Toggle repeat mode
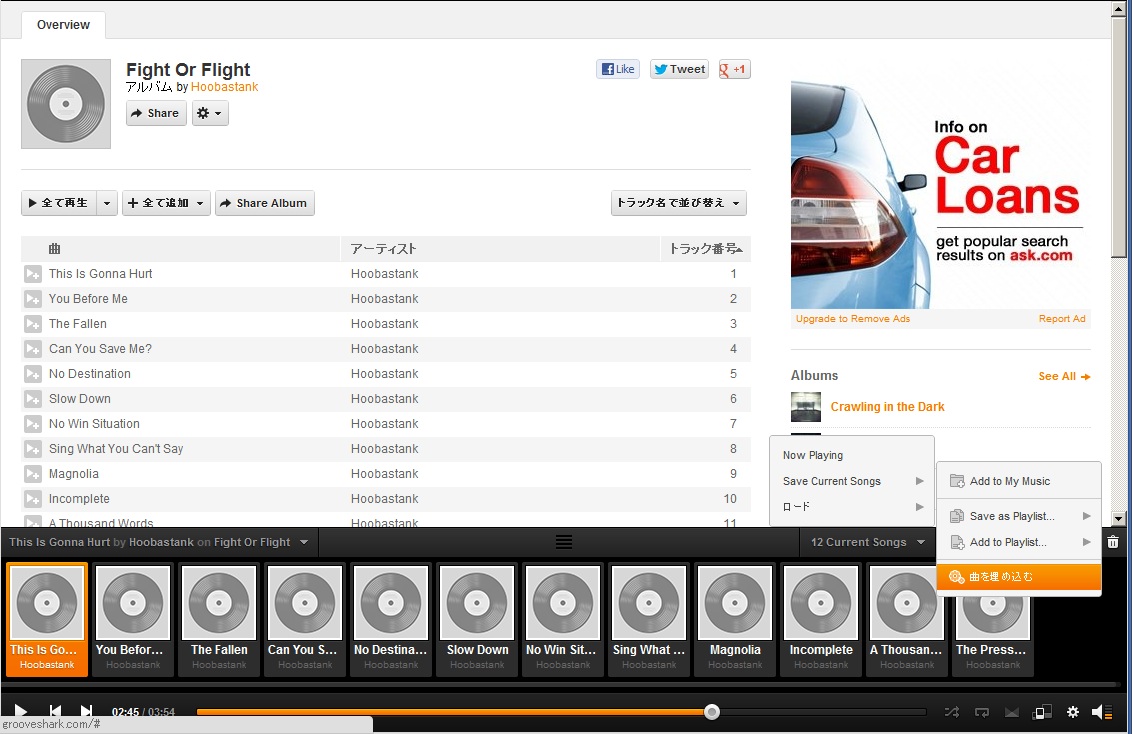1132x734 pixels. 982,712
